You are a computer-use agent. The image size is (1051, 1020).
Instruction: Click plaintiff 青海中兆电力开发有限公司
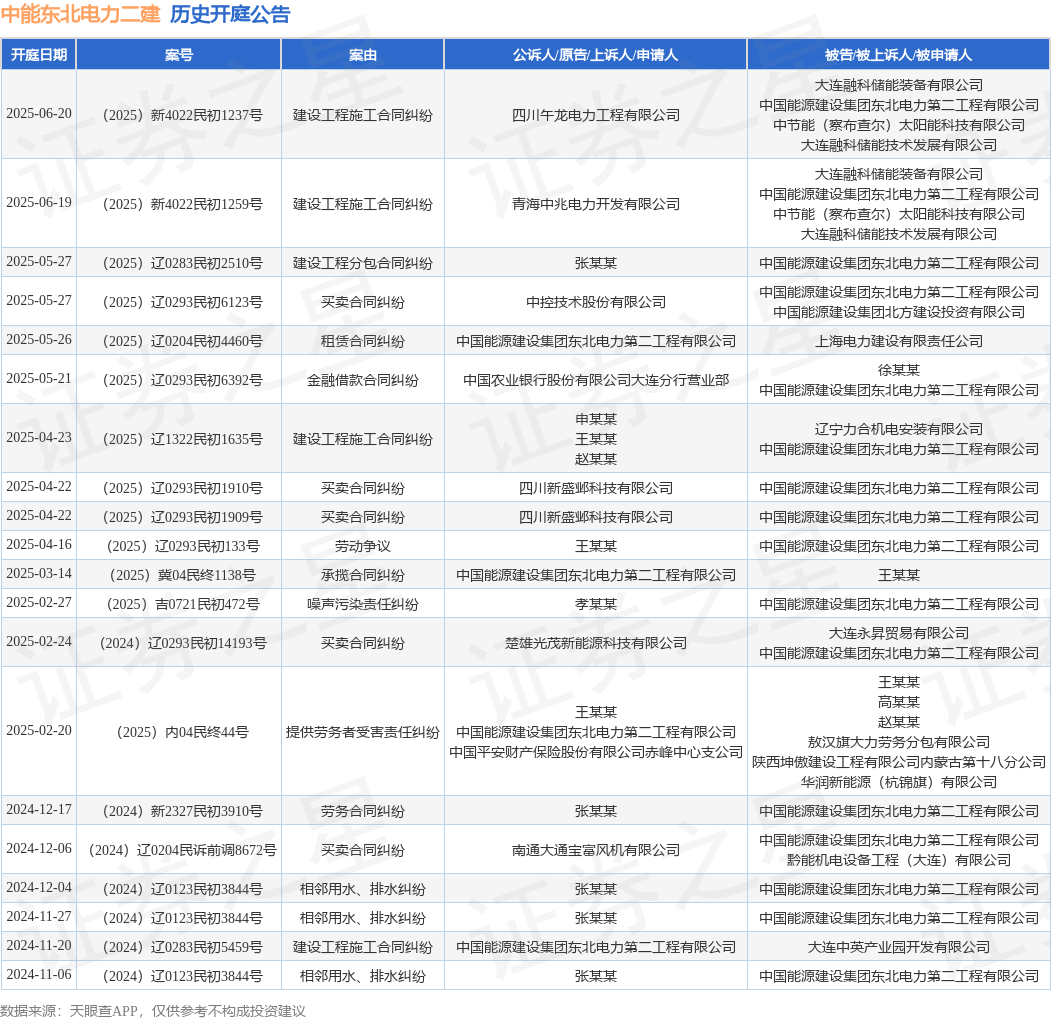click(x=595, y=204)
